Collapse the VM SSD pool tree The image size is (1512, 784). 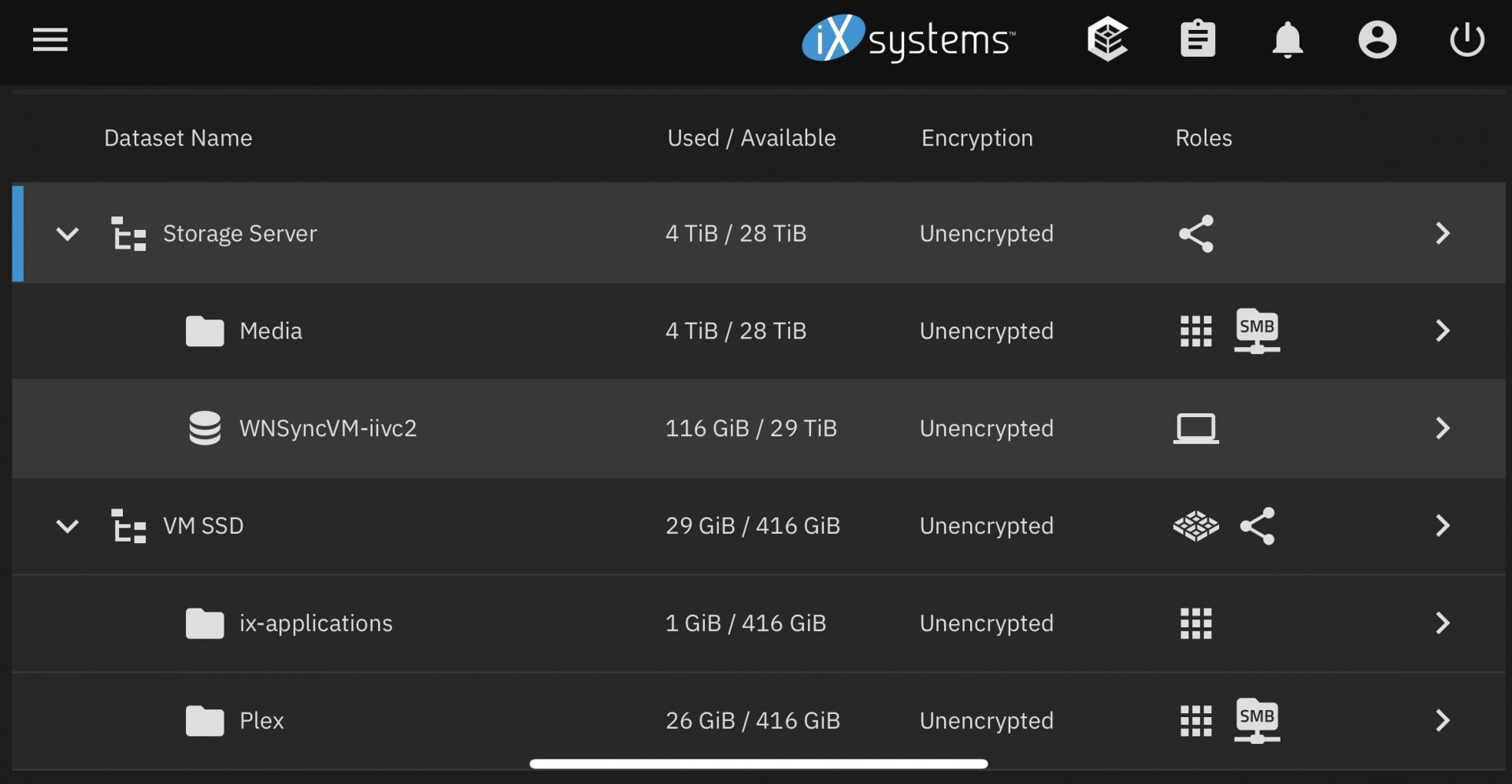68,526
